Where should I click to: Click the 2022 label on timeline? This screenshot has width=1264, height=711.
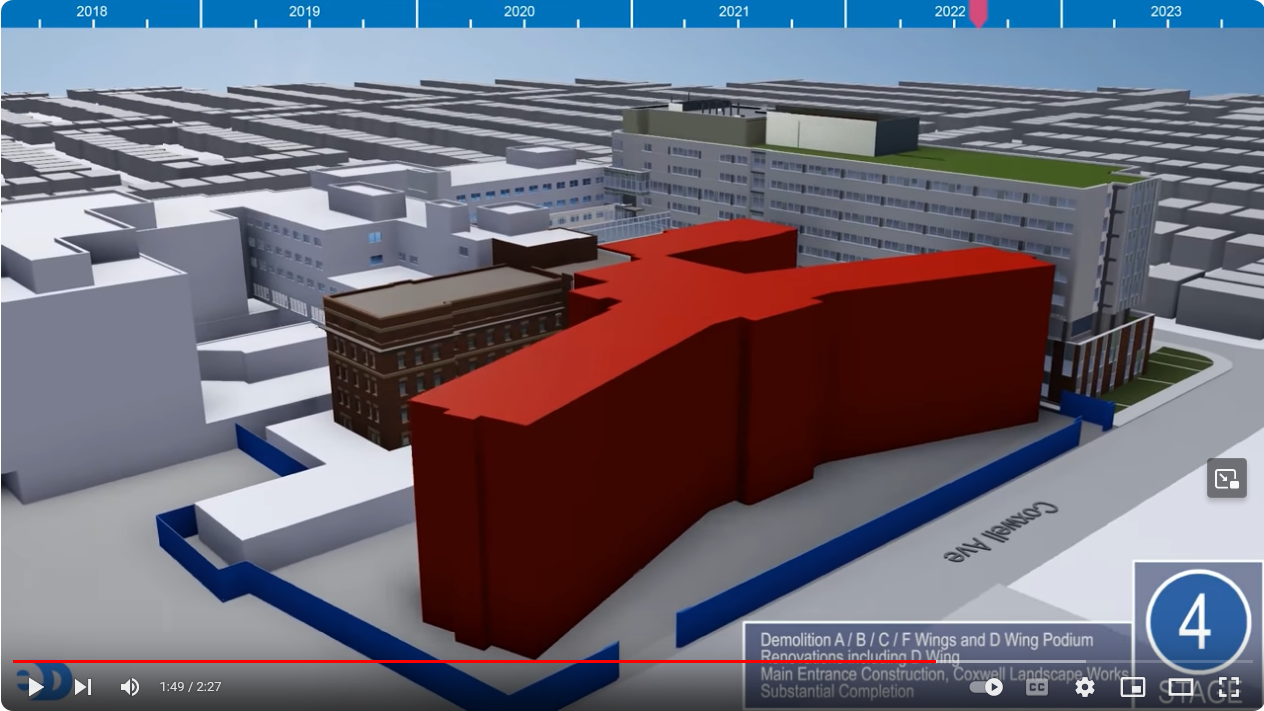(950, 11)
